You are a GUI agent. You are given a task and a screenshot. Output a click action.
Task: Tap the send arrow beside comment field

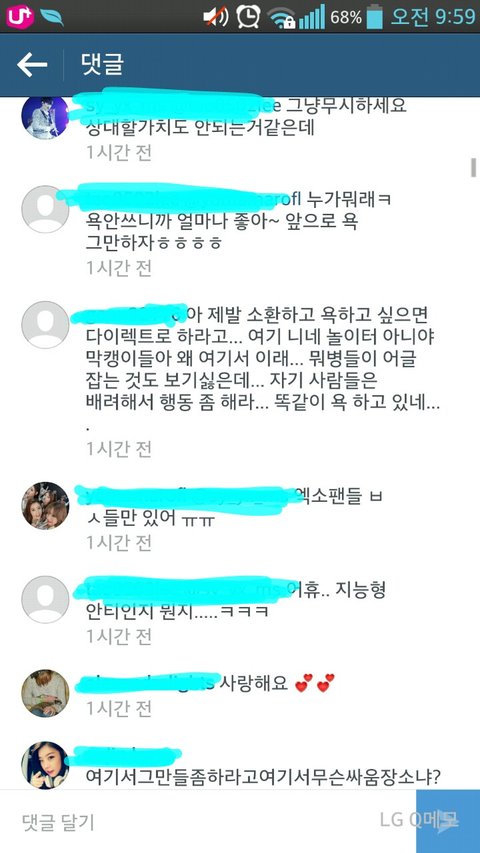pyautogui.click(x=447, y=821)
